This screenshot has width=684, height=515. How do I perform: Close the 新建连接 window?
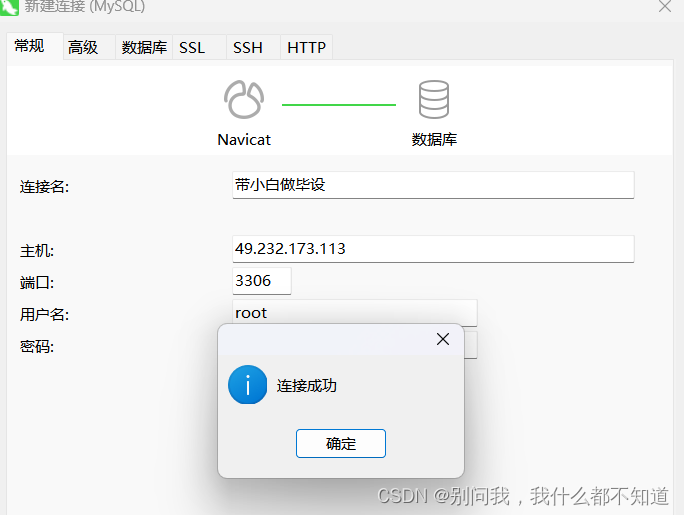pos(665,6)
